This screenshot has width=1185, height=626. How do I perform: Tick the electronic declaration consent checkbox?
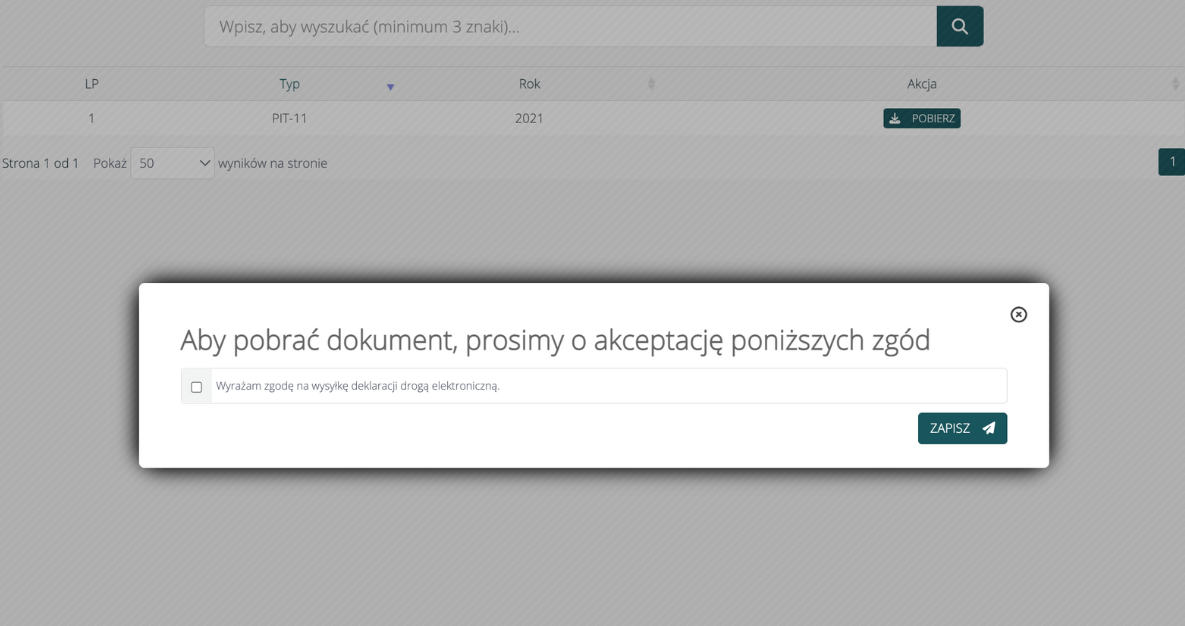tap(196, 387)
